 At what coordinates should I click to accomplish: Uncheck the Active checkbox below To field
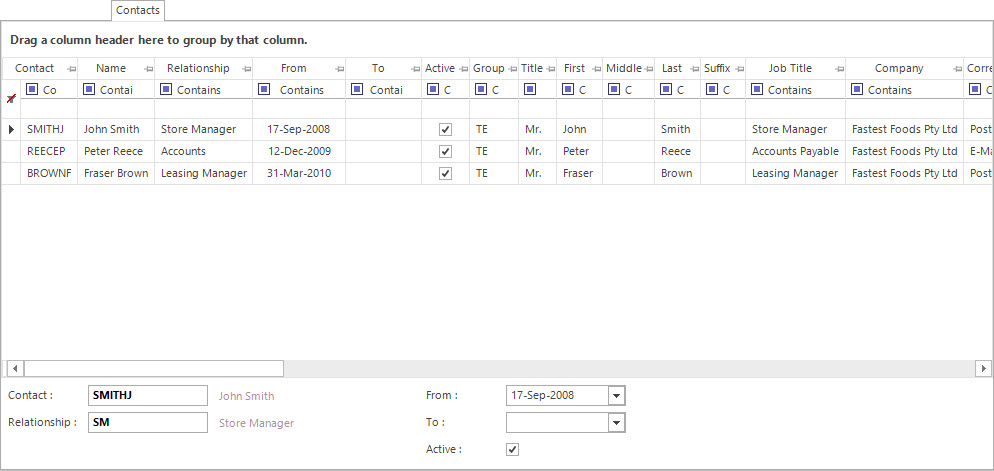513,450
